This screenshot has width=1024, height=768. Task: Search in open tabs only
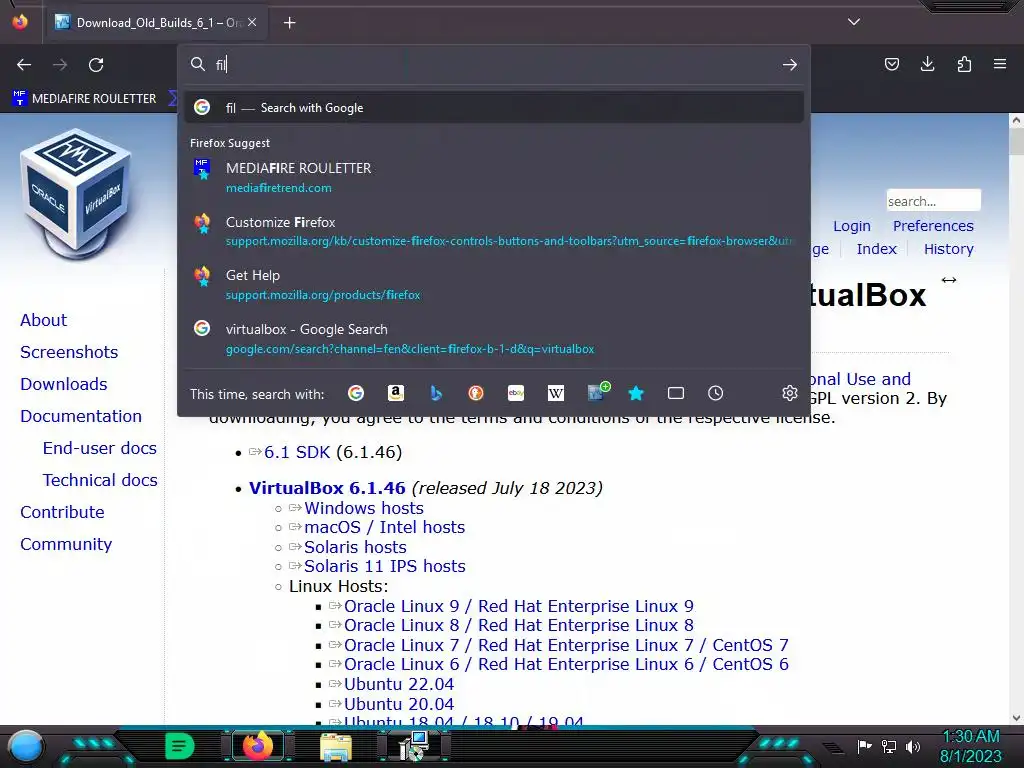pos(676,393)
